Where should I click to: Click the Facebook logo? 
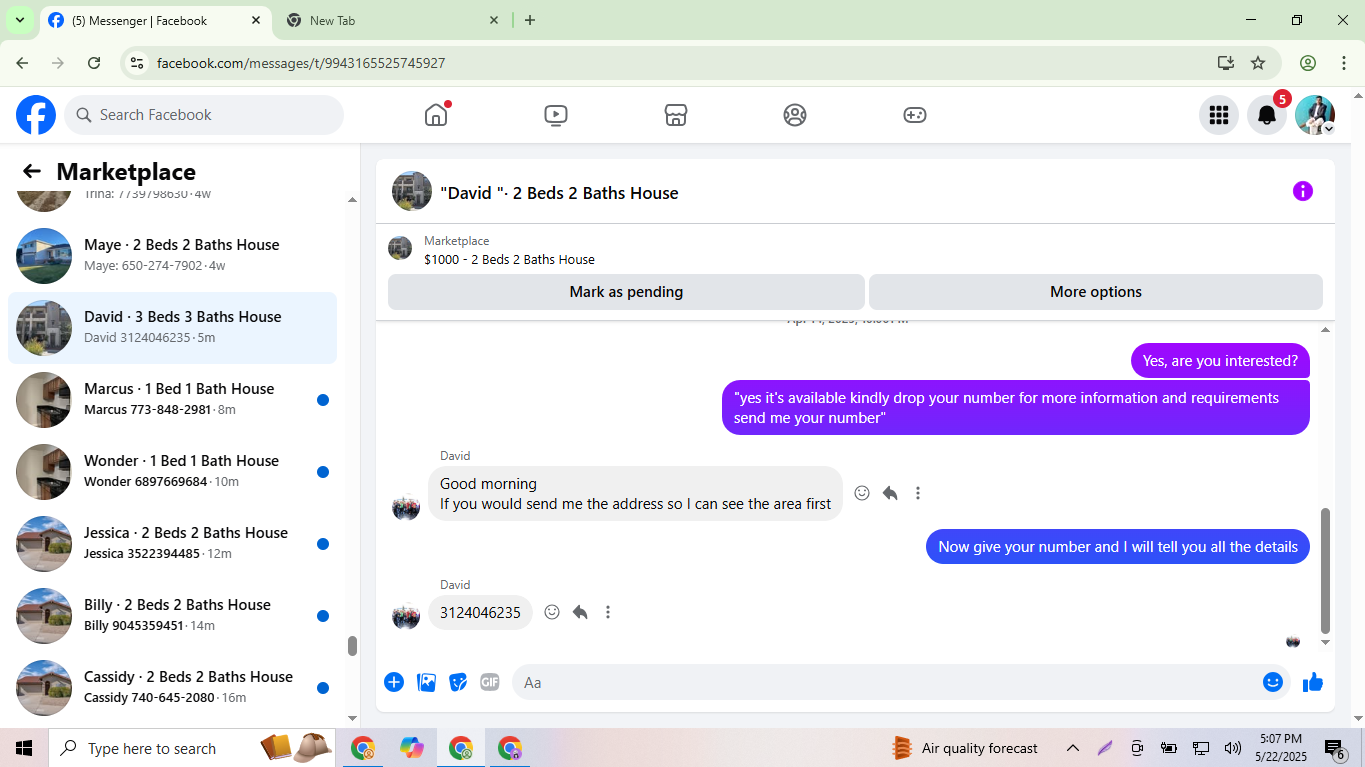tap(36, 115)
